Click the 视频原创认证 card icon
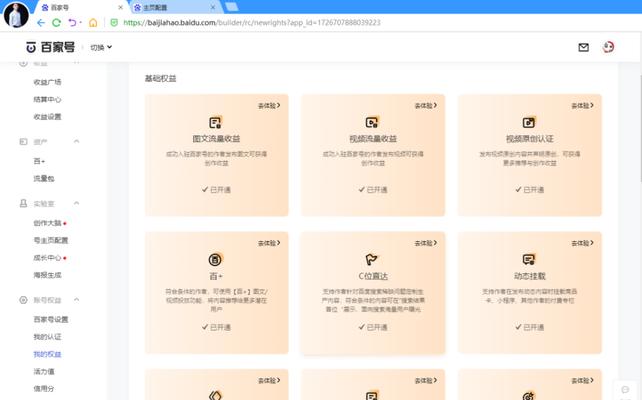The width and height of the screenshot is (642, 400). pos(529,122)
